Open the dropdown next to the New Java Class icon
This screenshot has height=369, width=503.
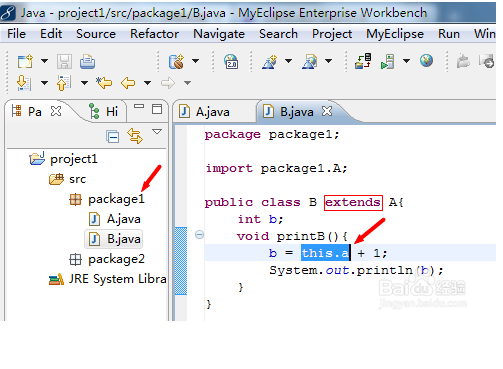pyautogui.click(x=195, y=61)
